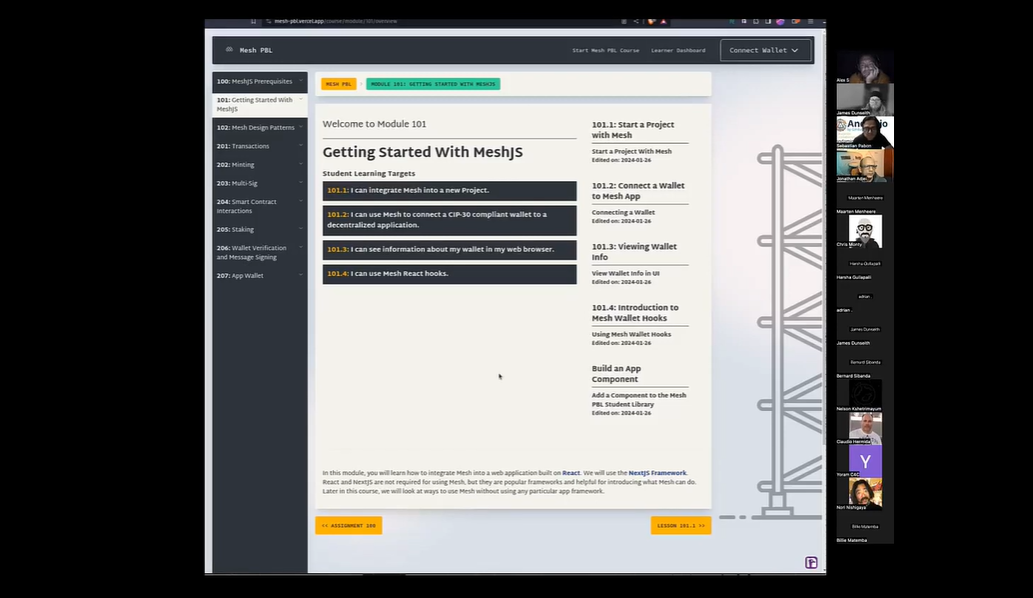Click the share icon in address bar
This screenshot has height=598, width=1033.
tap(635, 21)
